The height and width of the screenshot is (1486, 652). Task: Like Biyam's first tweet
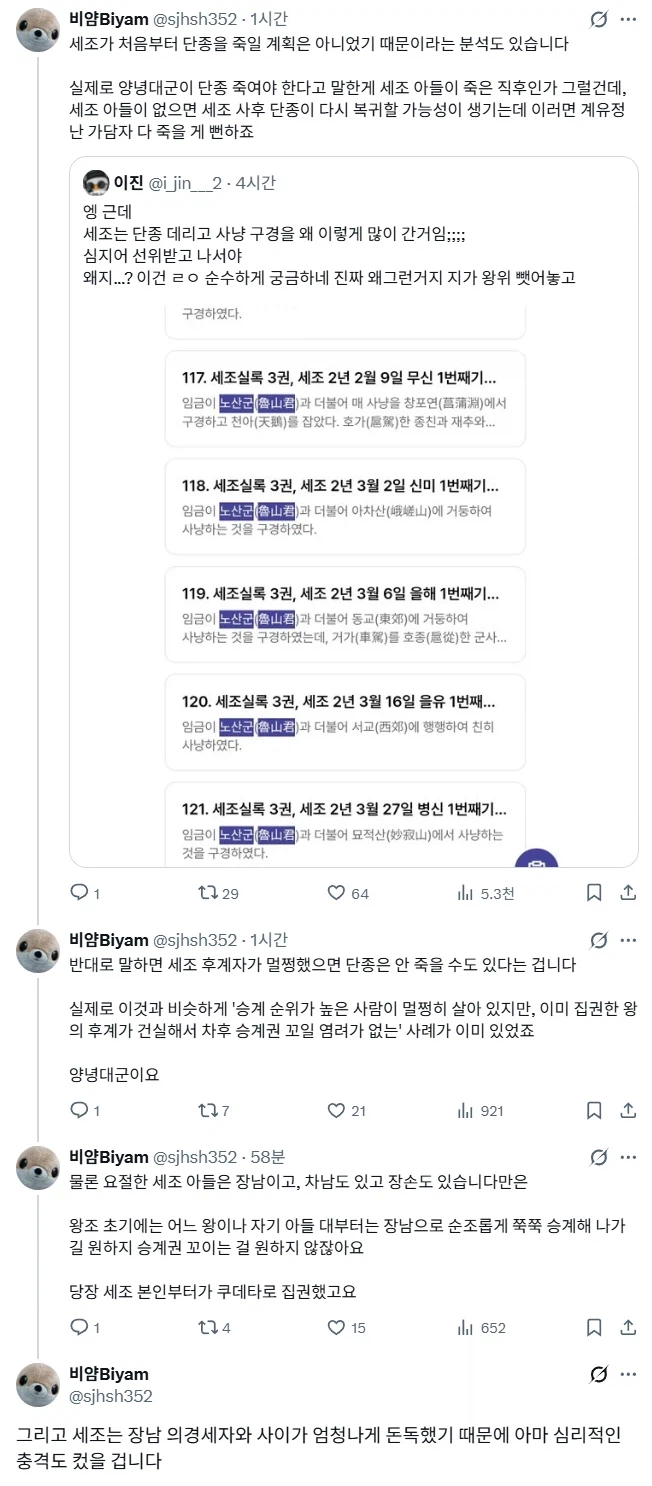pyautogui.click(x=338, y=893)
